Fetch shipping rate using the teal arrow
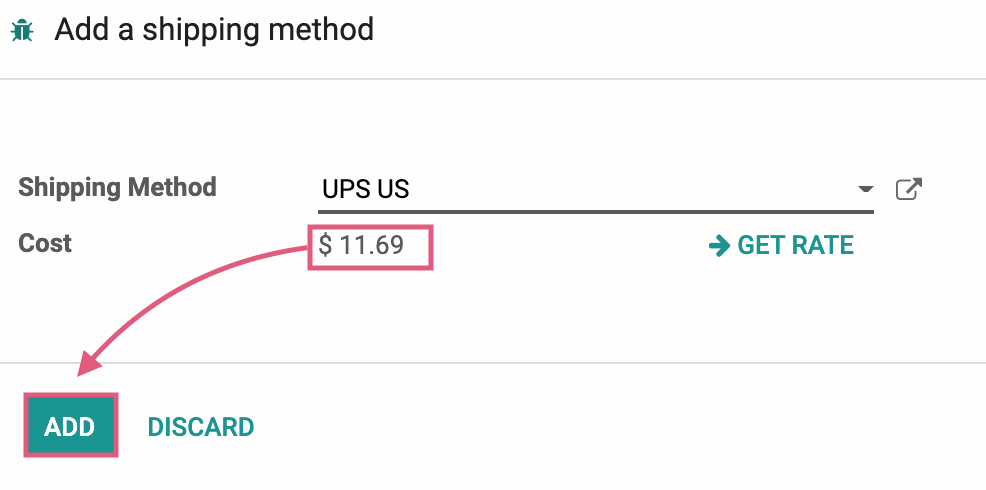 click(719, 245)
